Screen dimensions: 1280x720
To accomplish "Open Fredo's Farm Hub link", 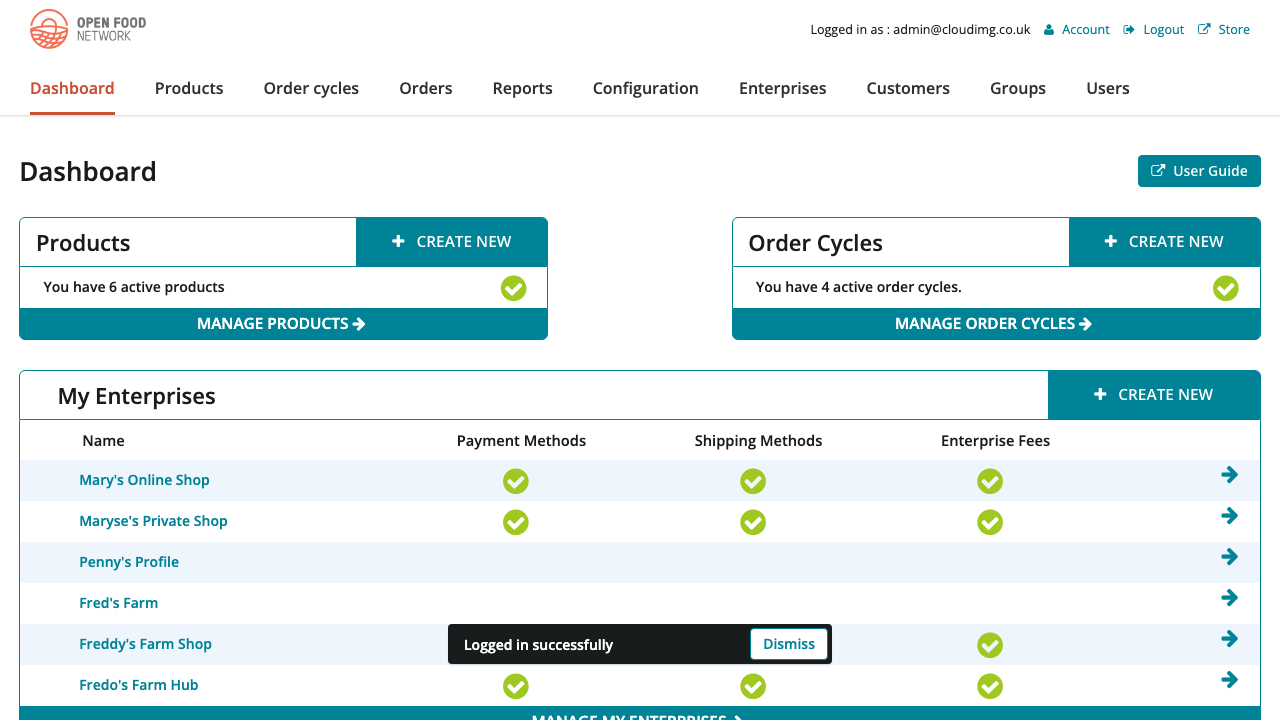I will pos(138,685).
